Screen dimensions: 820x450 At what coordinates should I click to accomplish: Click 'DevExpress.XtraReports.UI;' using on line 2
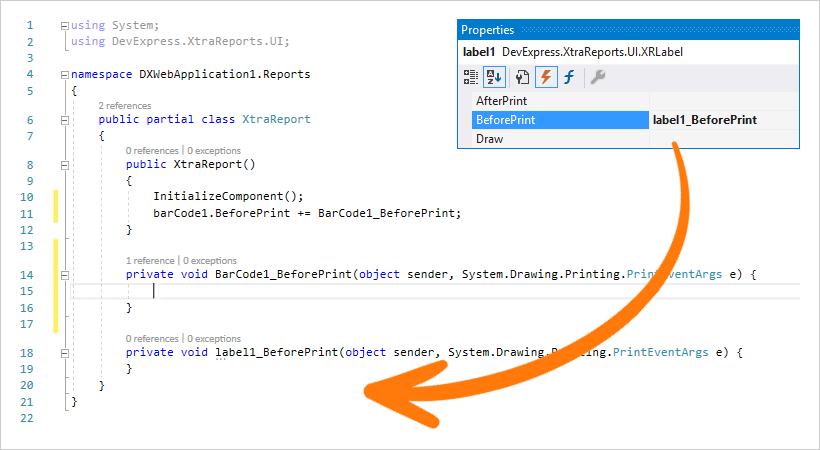[x=200, y=41]
